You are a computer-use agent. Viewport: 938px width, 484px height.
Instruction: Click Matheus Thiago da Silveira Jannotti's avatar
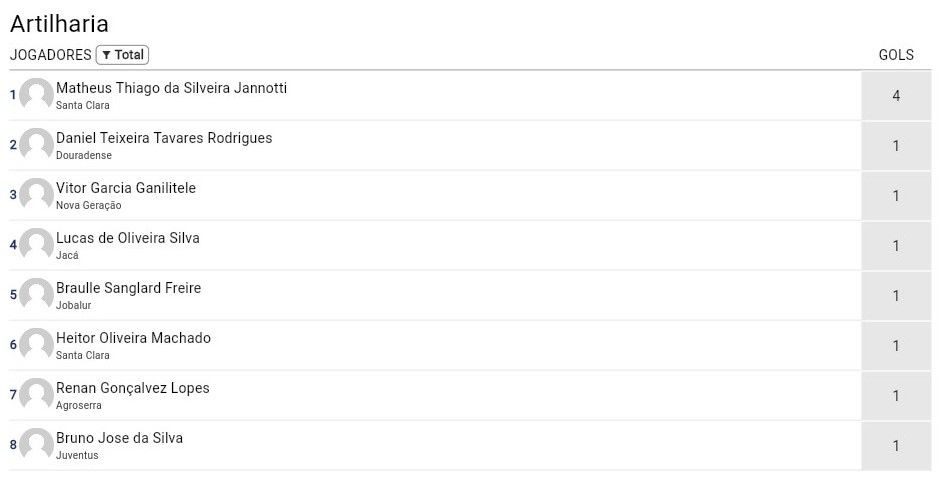click(x=36, y=95)
